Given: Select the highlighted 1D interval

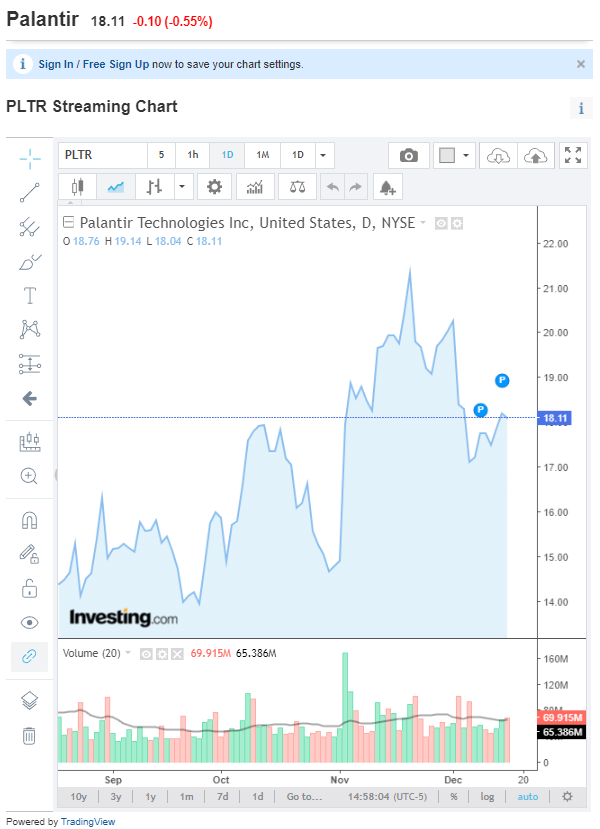Looking at the screenshot, I should pyautogui.click(x=227, y=155).
